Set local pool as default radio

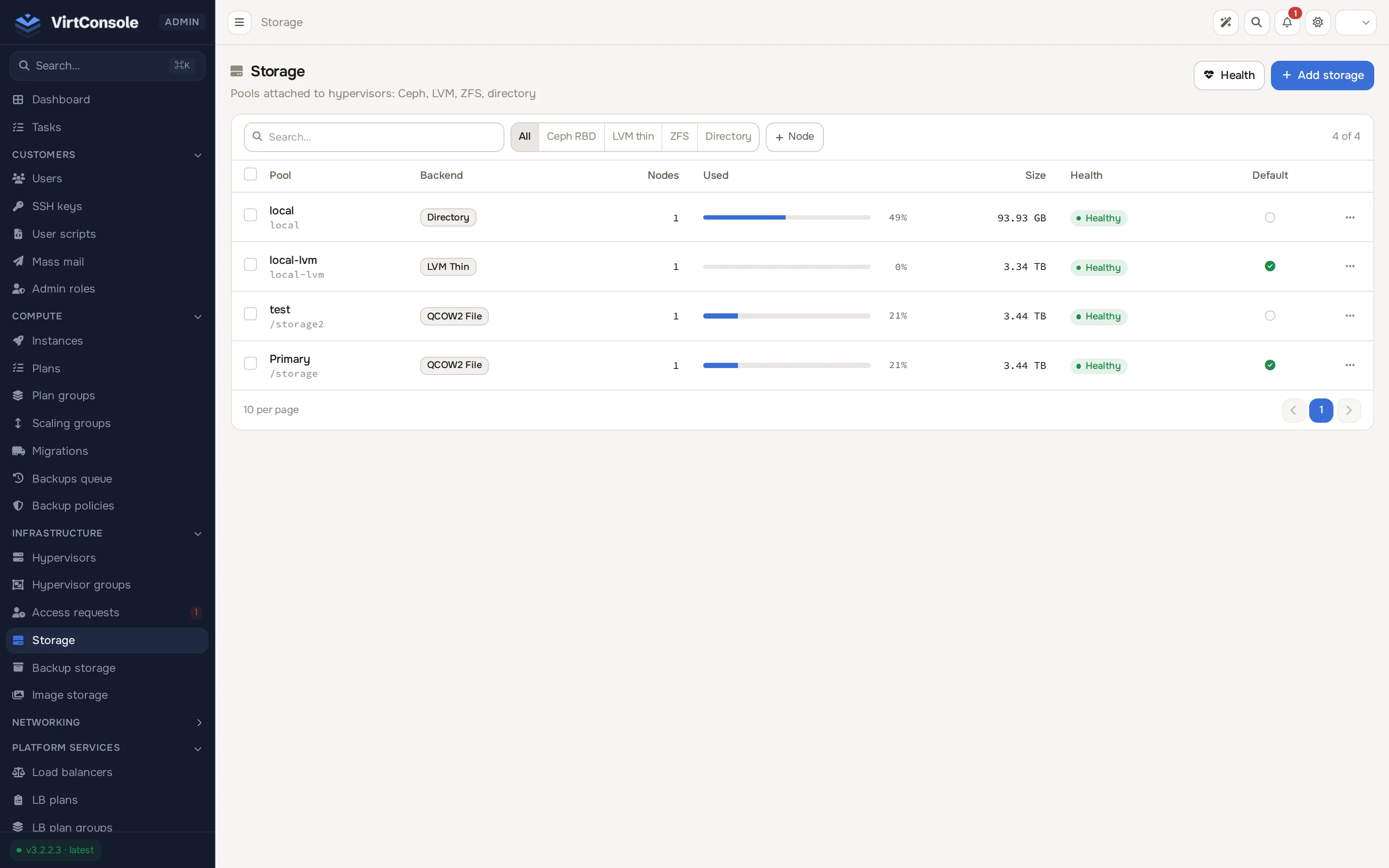(x=1270, y=217)
